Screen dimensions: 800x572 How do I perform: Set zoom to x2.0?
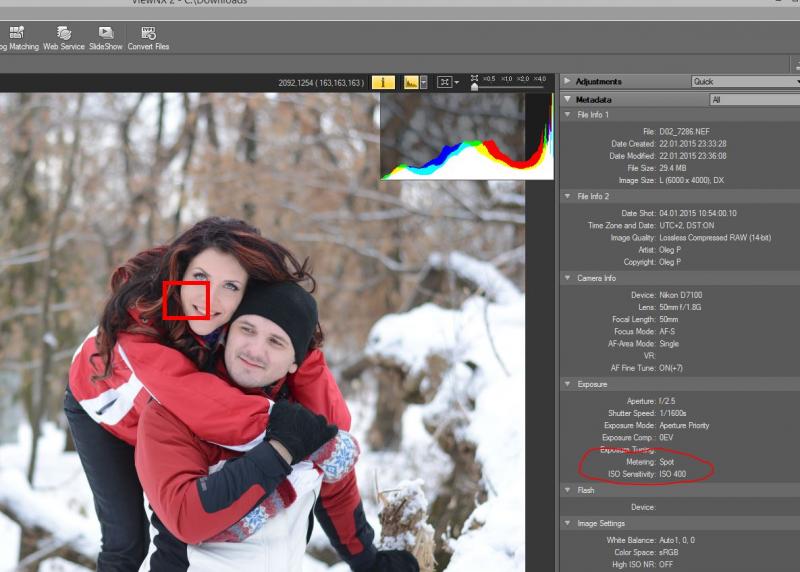click(523, 79)
